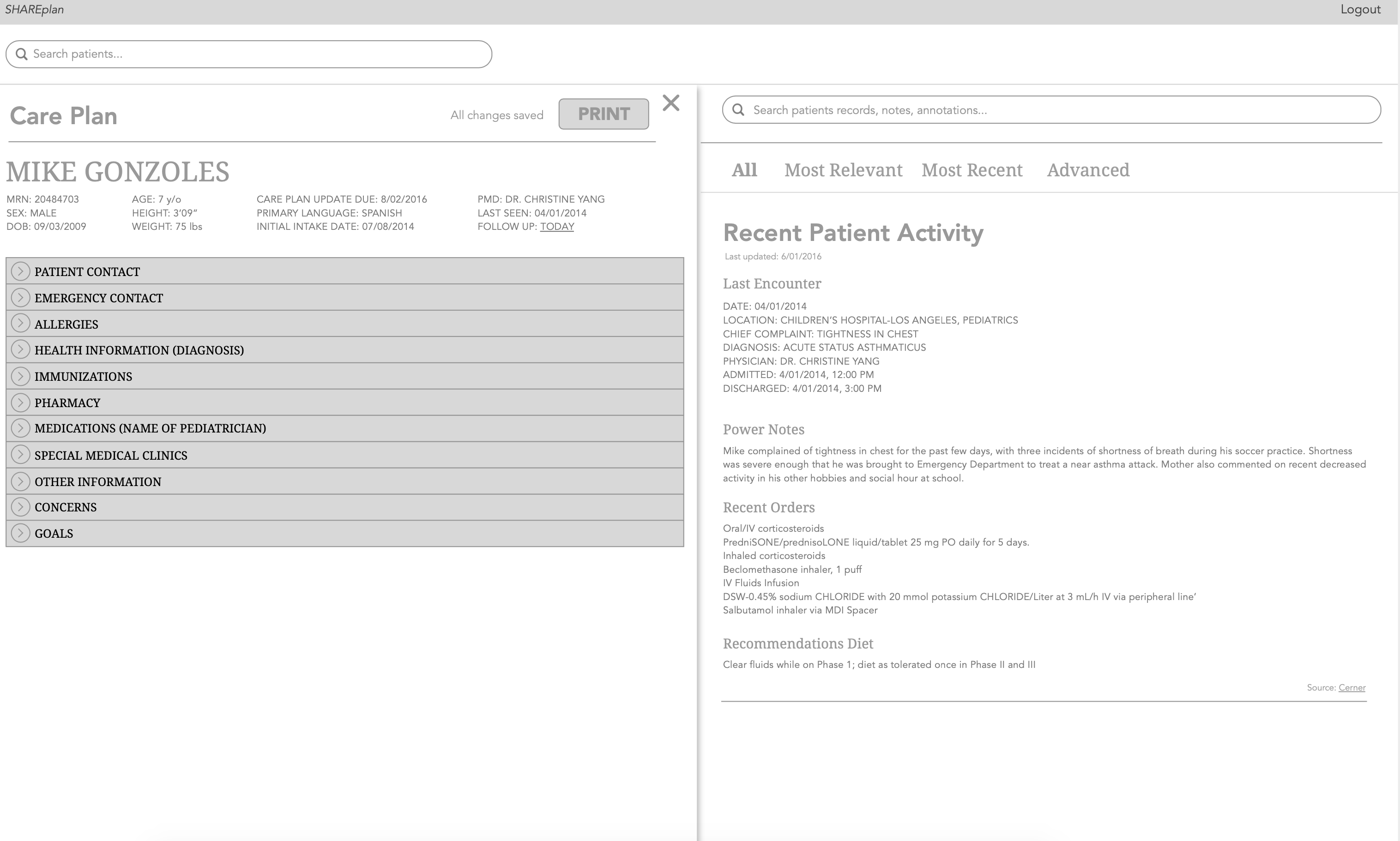Close the Care Plan panel with the X icon
Viewport: 1400px width, 841px height.
(670, 103)
